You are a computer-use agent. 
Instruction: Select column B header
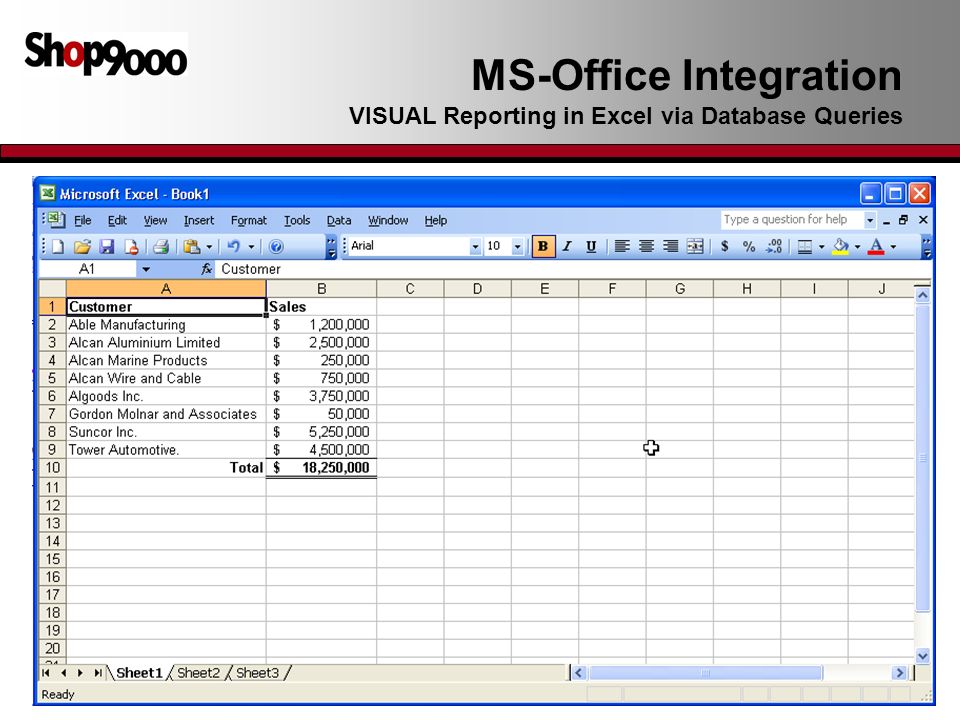point(321,289)
